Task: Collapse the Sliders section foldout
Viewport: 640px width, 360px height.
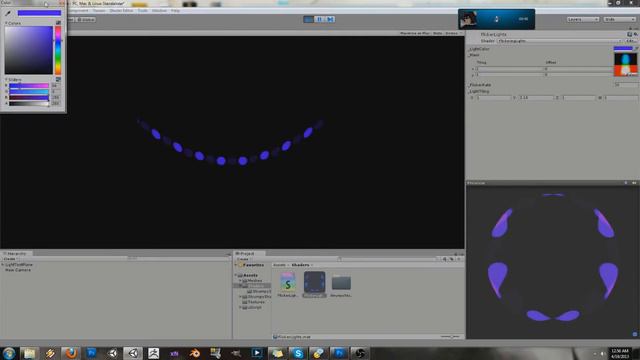Action: [x=6, y=80]
